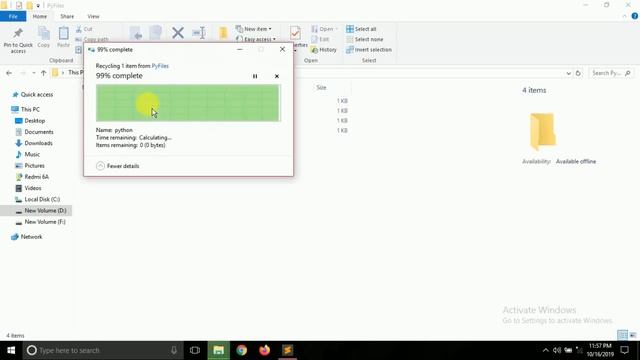Viewport: 640px width, 360px height.
Task: Select New Volume (F:)
Action: coord(40,222)
